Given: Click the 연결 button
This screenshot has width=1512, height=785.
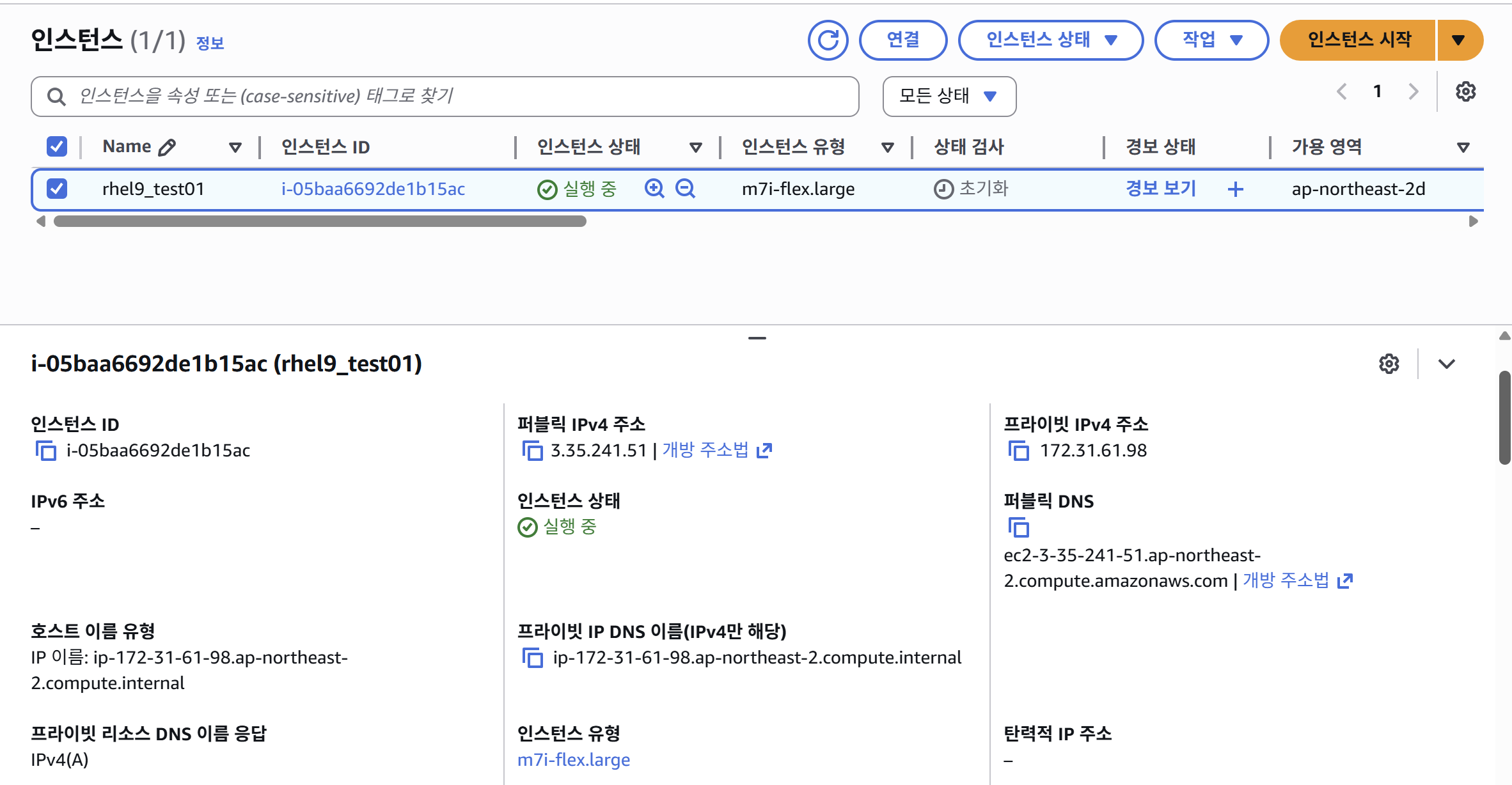Looking at the screenshot, I should click(902, 40).
